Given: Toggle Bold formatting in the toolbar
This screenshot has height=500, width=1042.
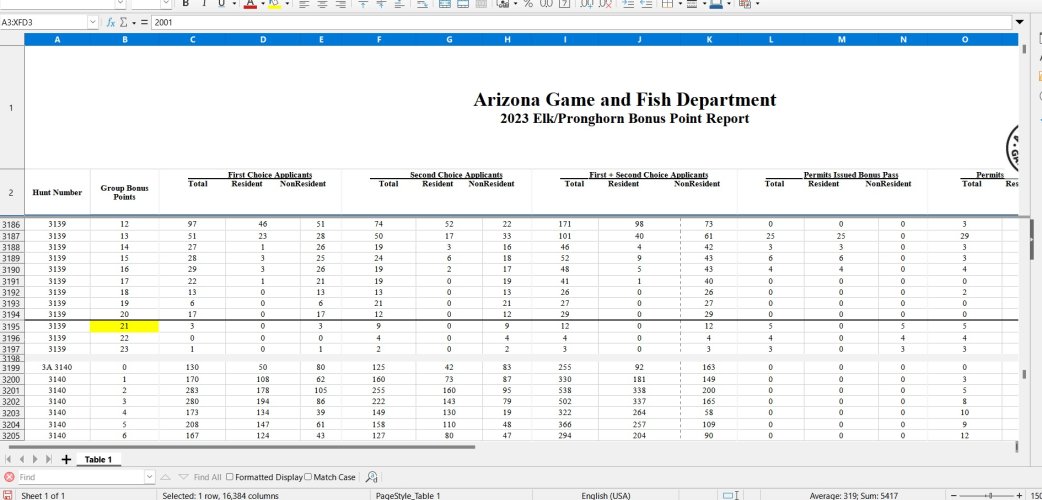Looking at the screenshot, I should pyautogui.click(x=185, y=3).
